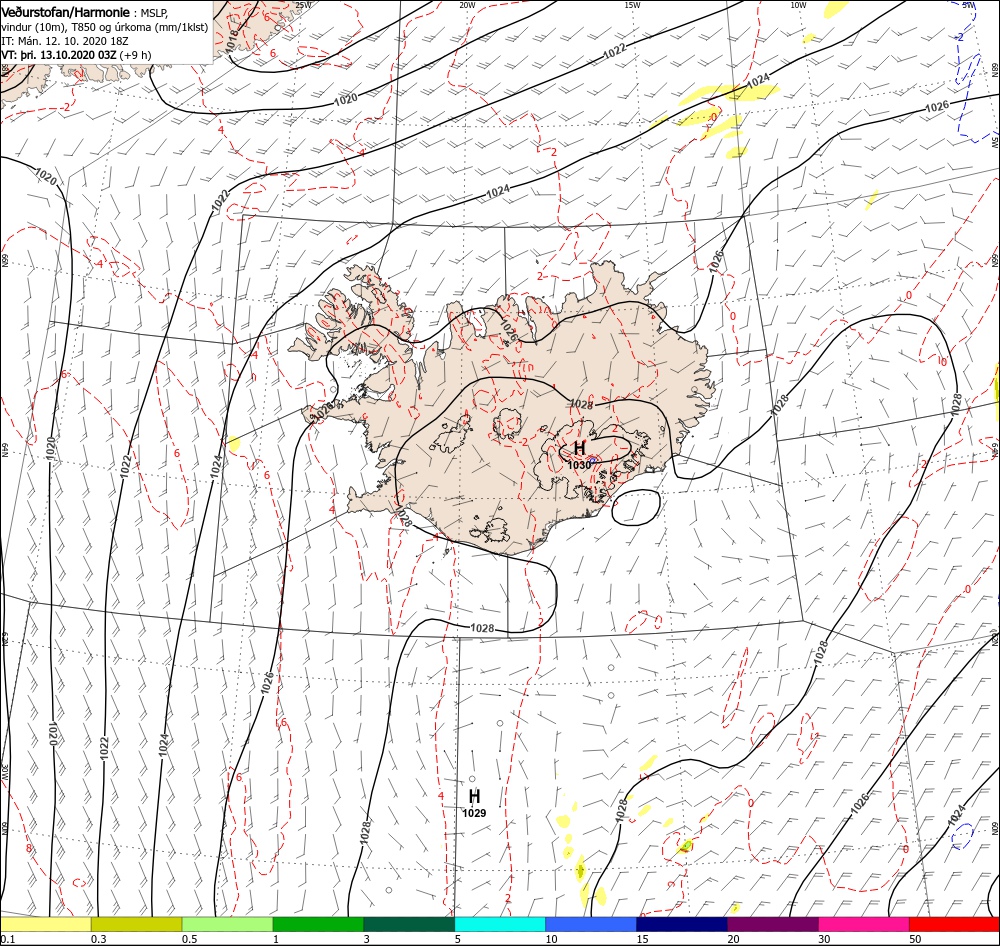
Task: Pick the blue 10 mm legend swatch
Action: [591, 924]
